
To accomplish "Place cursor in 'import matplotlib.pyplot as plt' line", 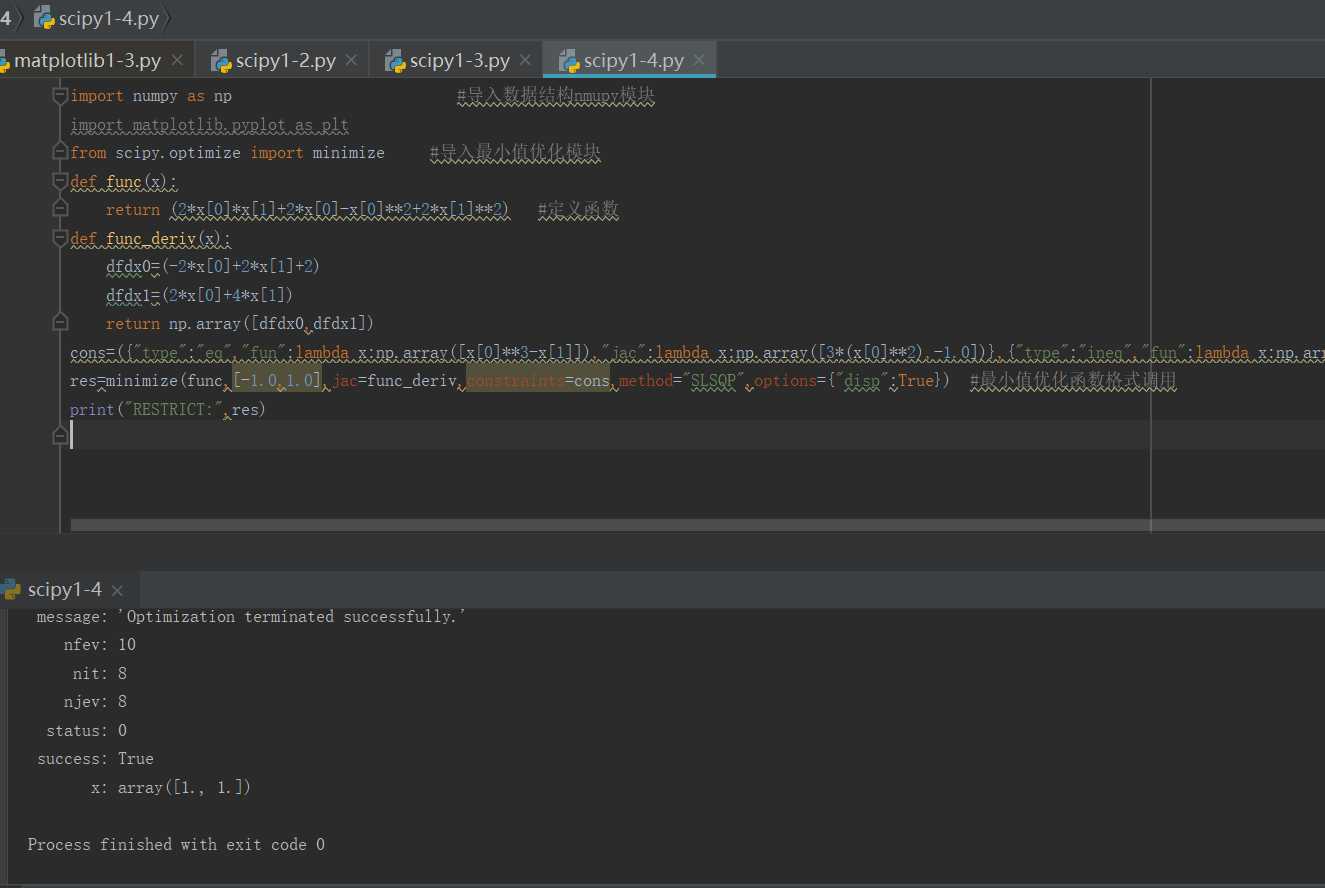I will pos(209,125).
